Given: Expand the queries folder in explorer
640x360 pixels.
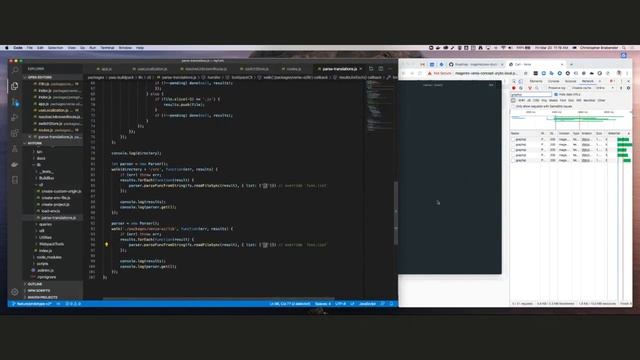Looking at the screenshot, I should click(x=45, y=224).
